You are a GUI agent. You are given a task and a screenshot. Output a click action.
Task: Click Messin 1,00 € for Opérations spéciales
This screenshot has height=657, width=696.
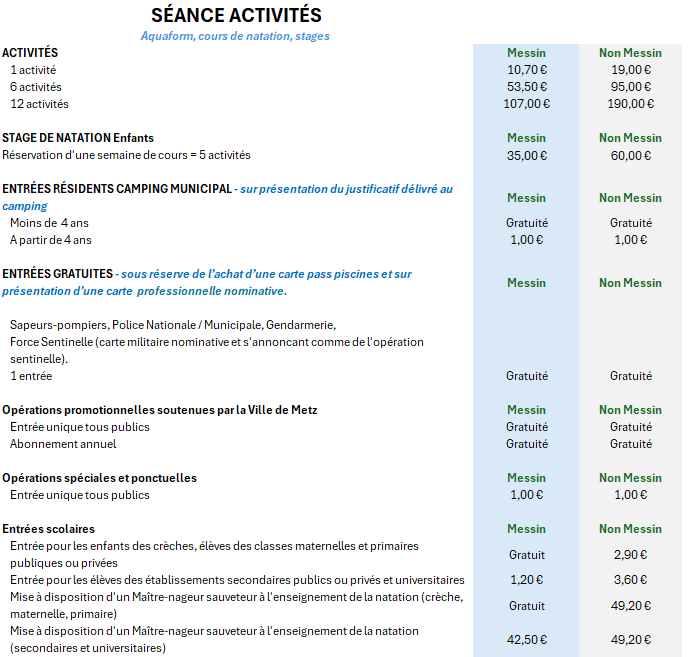click(x=527, y=495)
